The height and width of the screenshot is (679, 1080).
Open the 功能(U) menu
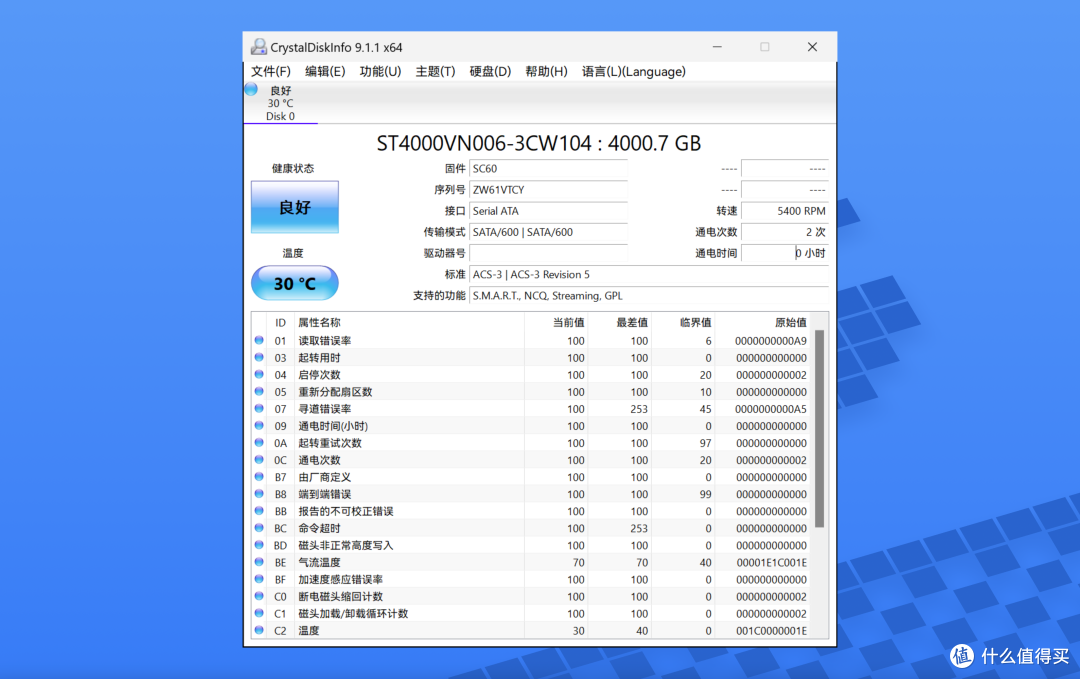pos(380,72)
